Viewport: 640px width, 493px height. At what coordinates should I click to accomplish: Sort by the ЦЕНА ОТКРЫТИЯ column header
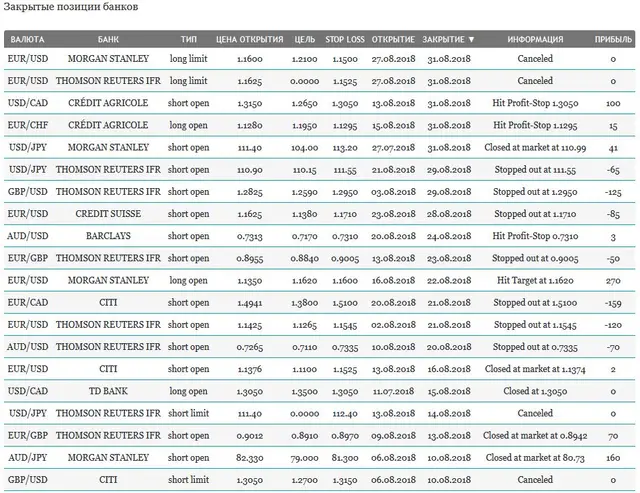pos(249,40)
